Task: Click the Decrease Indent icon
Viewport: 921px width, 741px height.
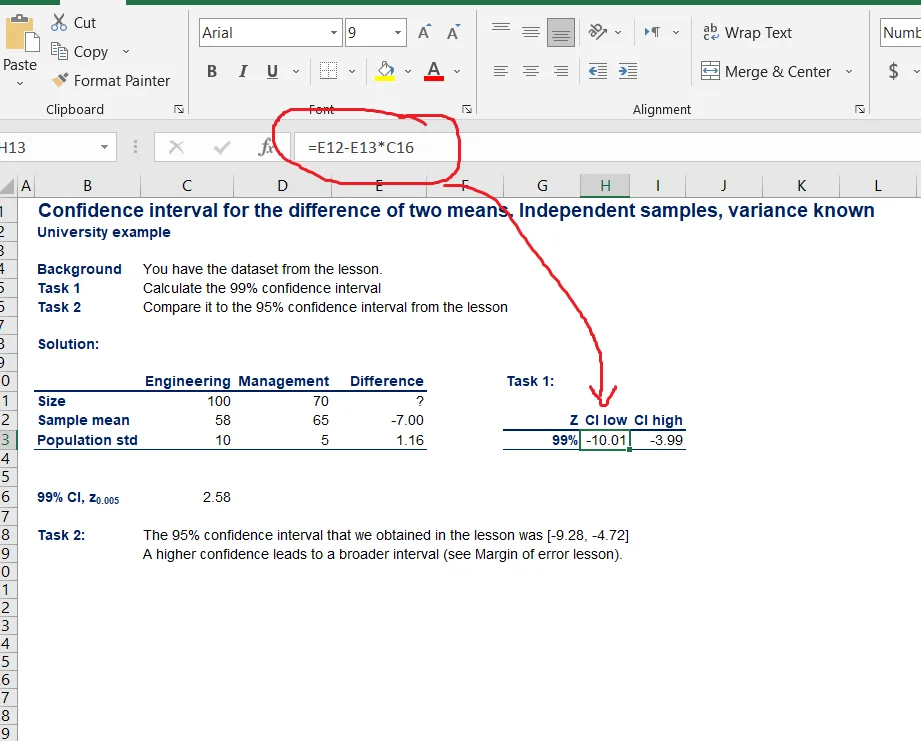Action: pyautogui.click(x=597, y=71)
